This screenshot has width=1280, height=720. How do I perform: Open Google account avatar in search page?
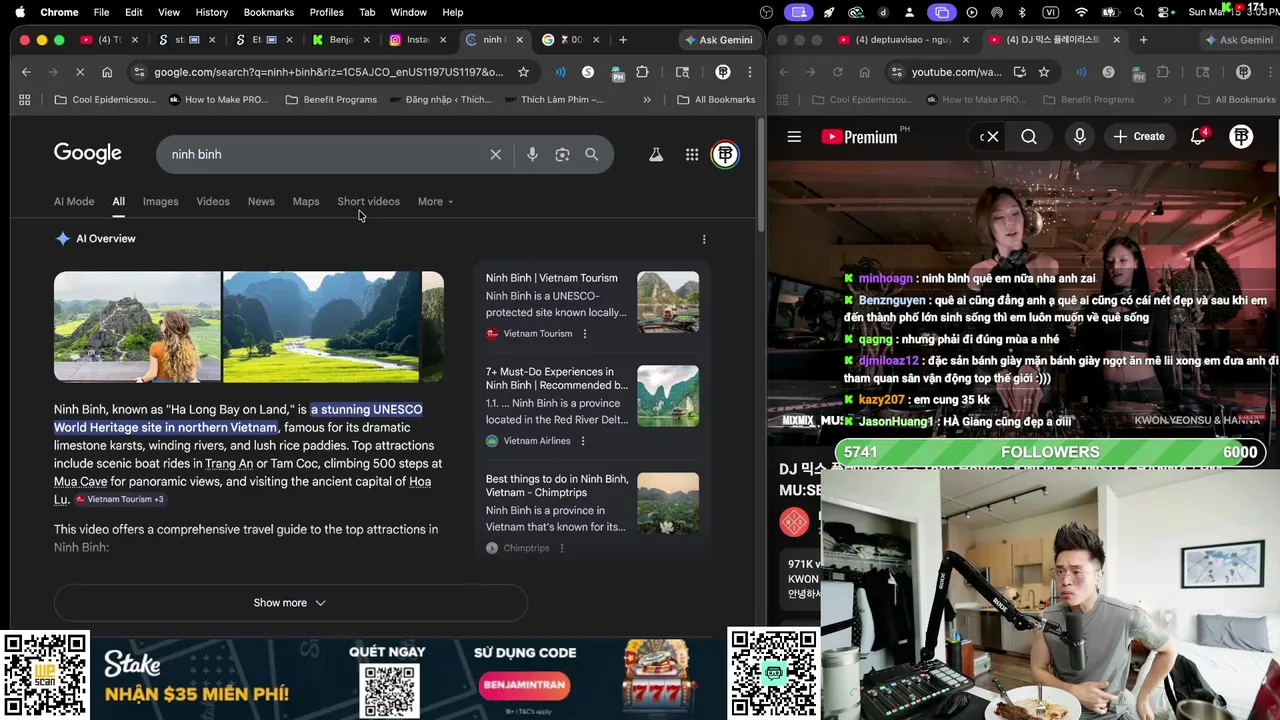(725, 154)
